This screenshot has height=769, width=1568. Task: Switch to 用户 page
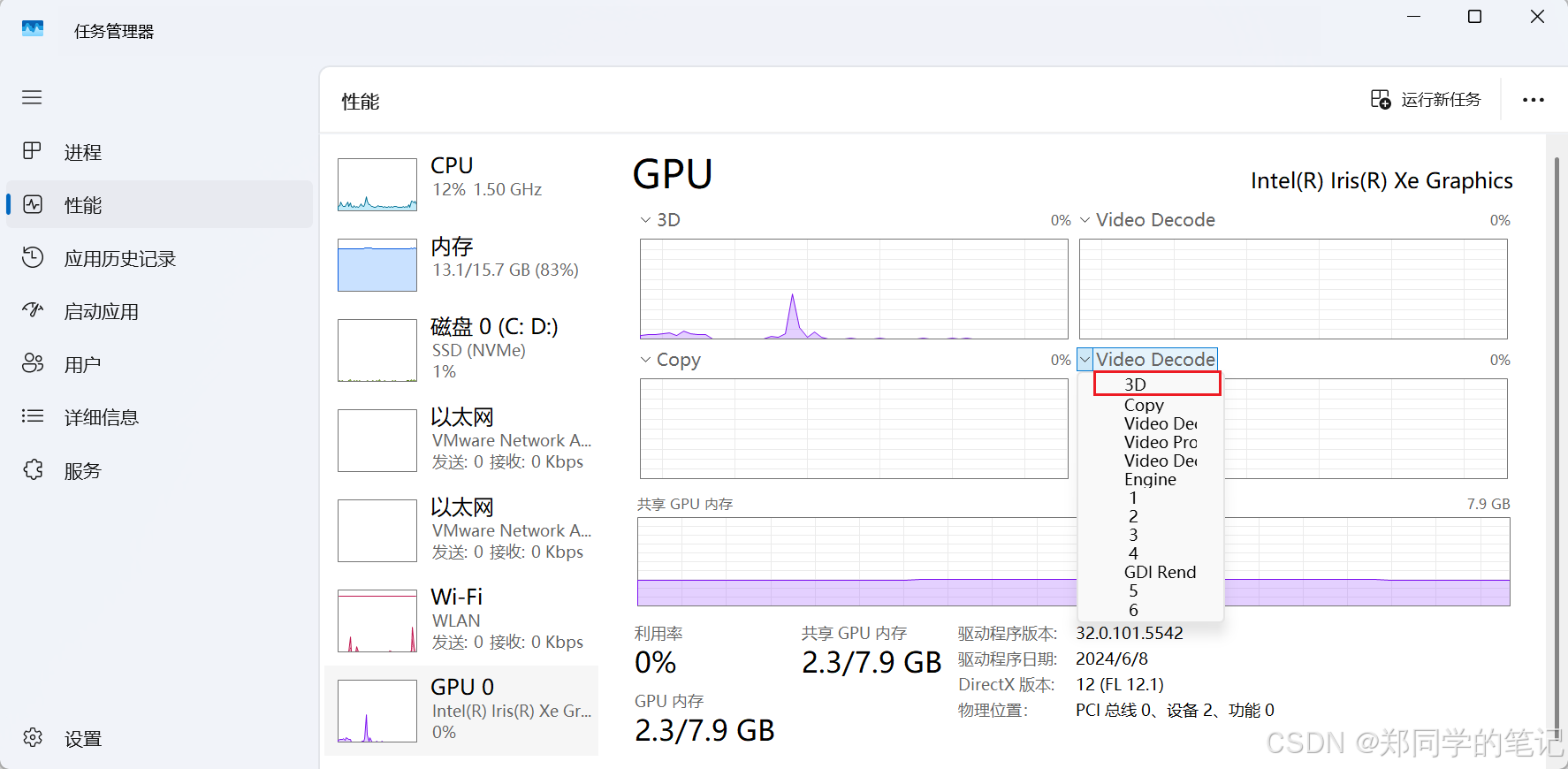159,363
